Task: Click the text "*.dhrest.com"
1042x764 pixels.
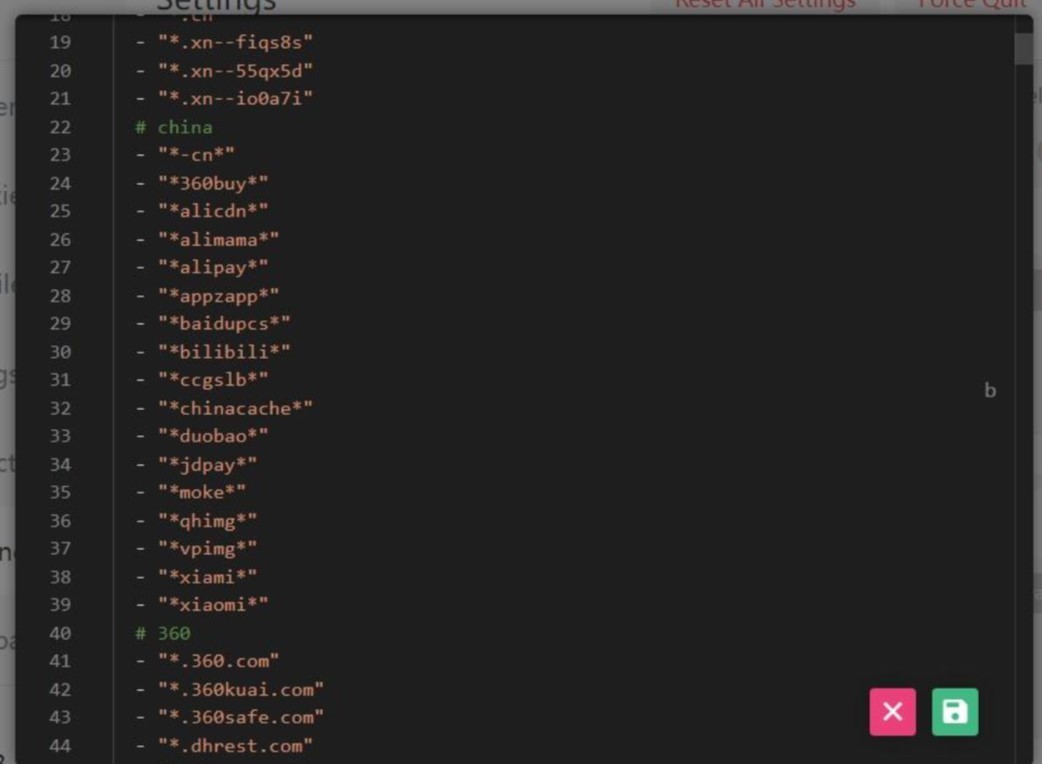Action: [235, 746]
